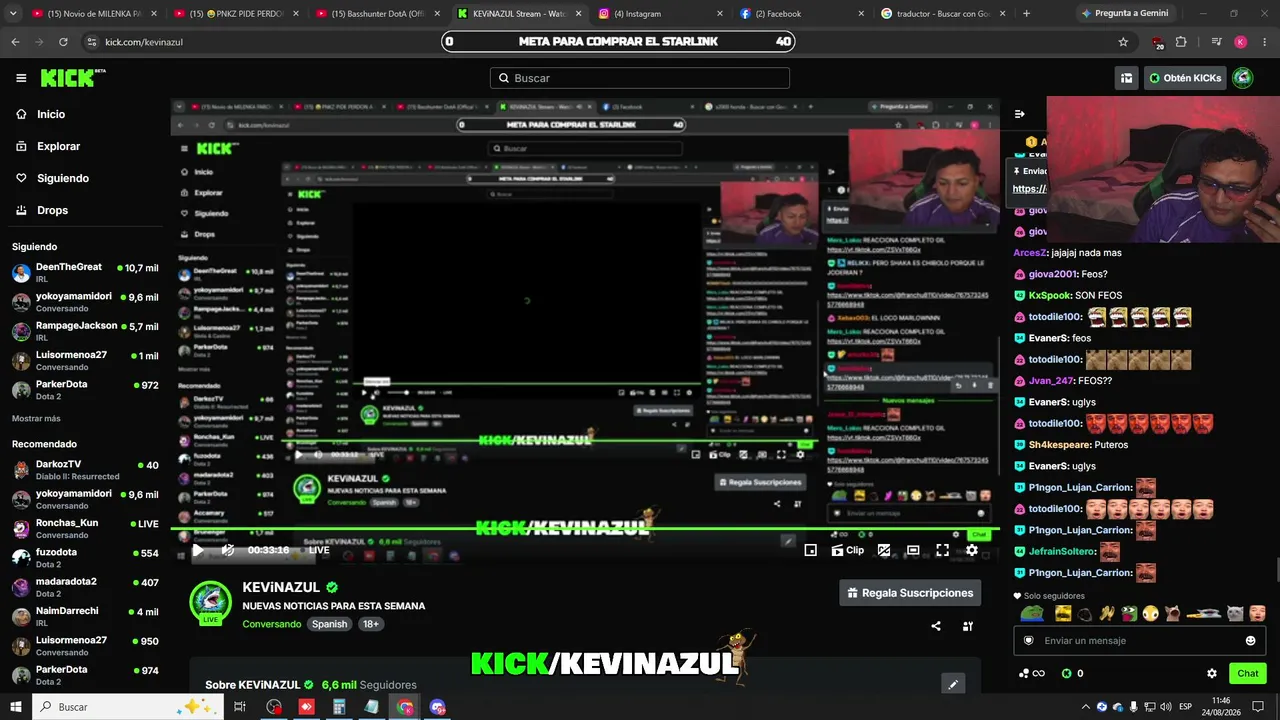Click the Obtén KICKs button
1280x720 pixels.
coord(1185,78)
